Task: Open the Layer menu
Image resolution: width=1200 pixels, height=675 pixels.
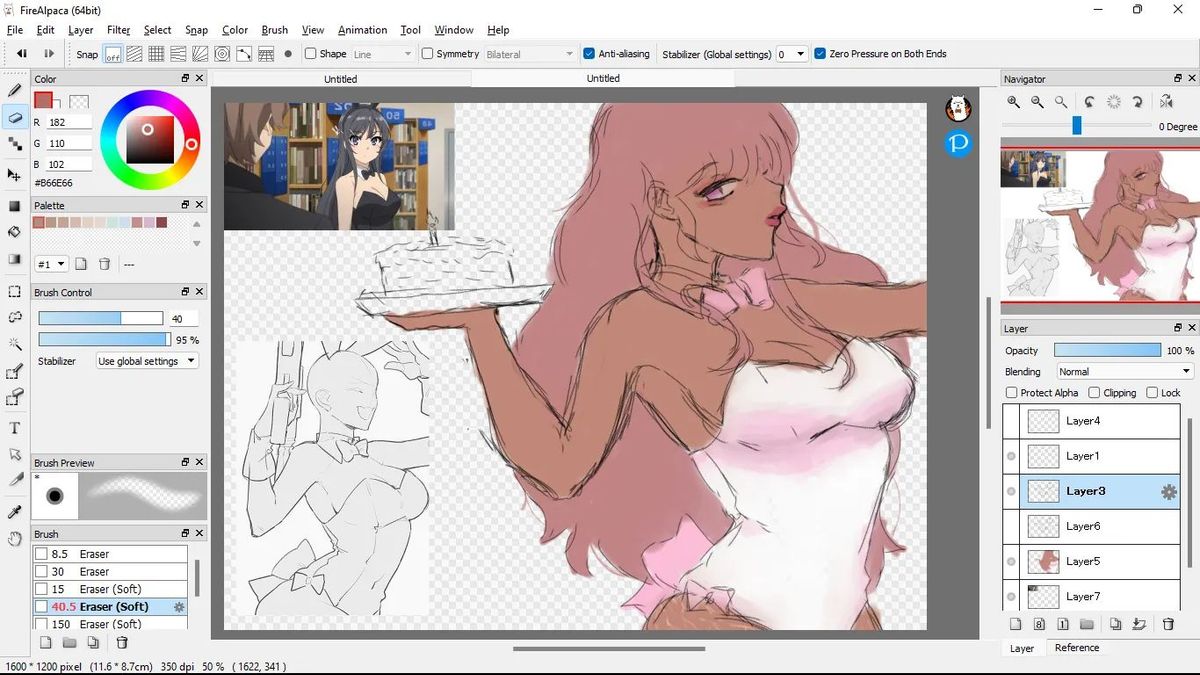Action: (x=81, y=30)
